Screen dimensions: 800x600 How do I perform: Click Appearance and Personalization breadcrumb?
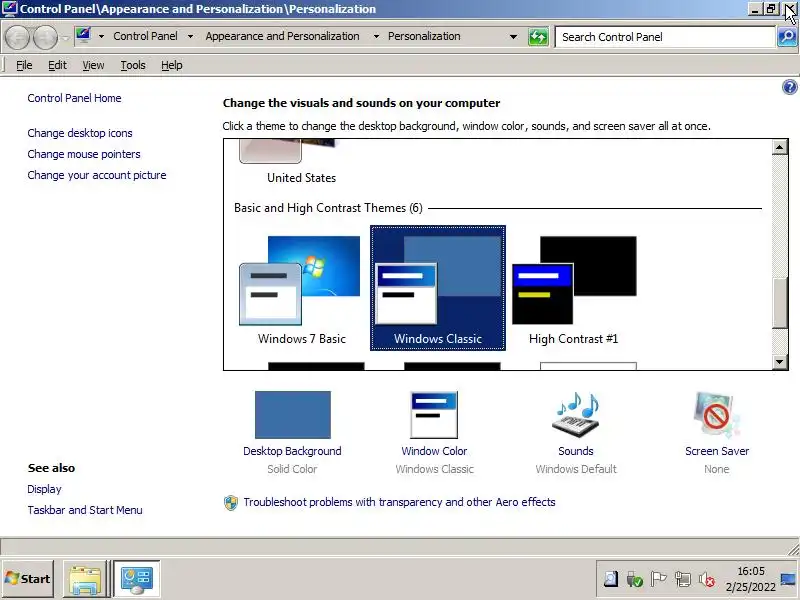(282, 36)
